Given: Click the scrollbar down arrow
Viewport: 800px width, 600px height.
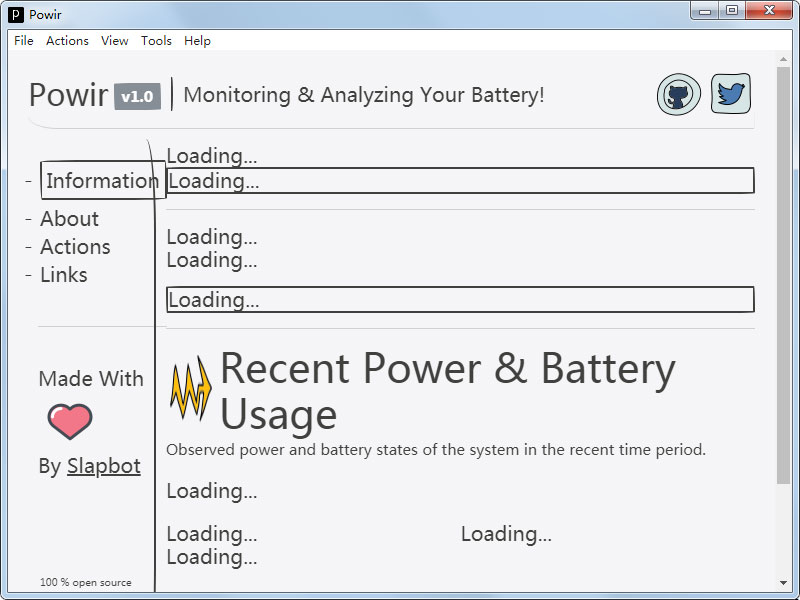Looking at the screenshot, I should pyautogui.click(x=783, y=583).
